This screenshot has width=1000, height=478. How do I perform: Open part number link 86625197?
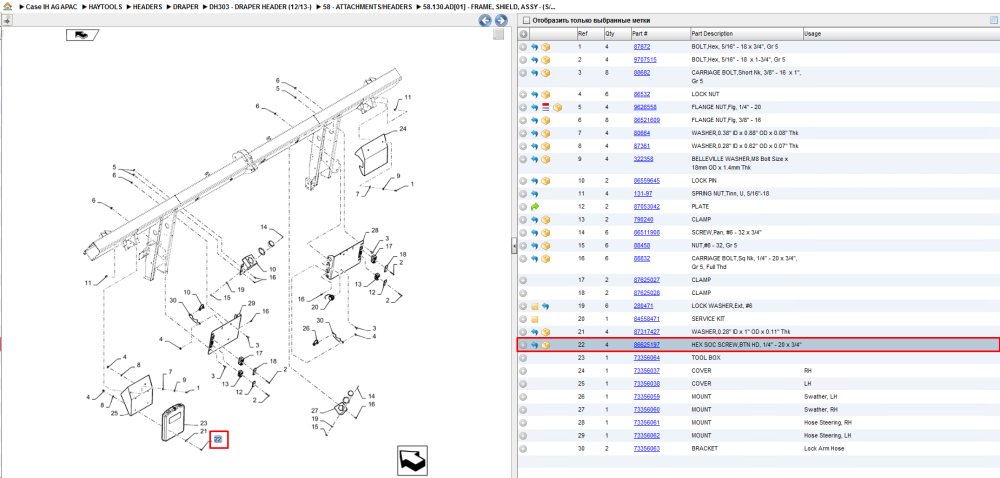pyautogui.click(x=646, y=345)
